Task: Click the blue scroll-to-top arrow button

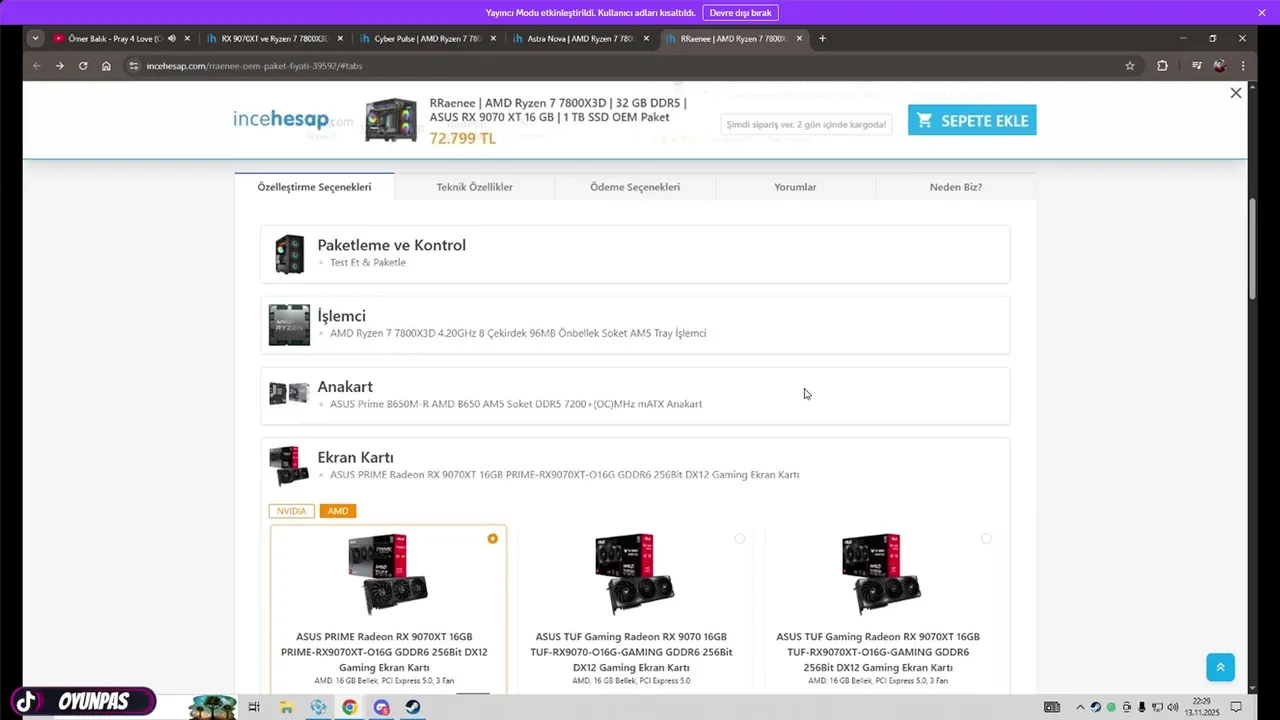Action: [x=1220, y=667]
